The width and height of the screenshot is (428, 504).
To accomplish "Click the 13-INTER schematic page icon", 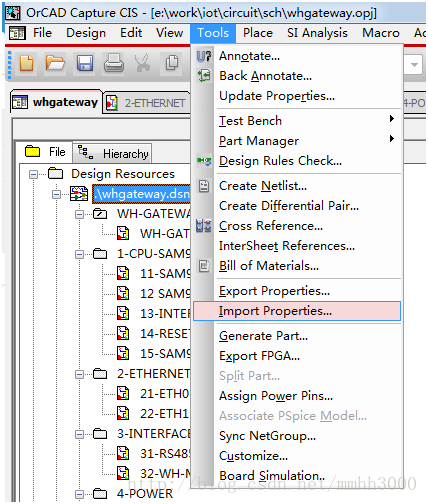I will point(123,313).
